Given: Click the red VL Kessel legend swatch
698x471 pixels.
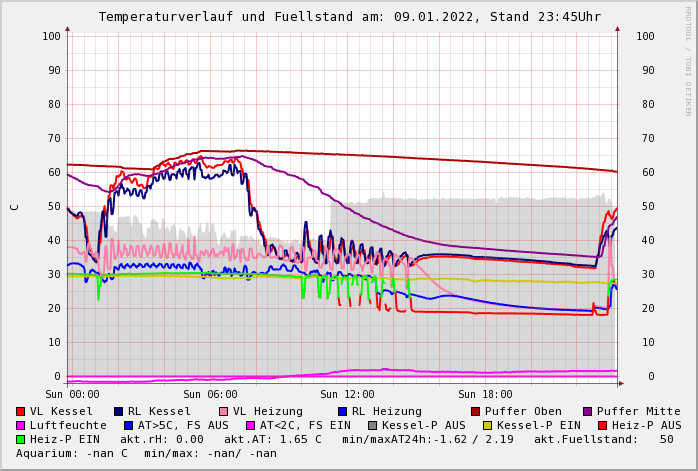Looking at the screenshot, I should pos(21,411).
